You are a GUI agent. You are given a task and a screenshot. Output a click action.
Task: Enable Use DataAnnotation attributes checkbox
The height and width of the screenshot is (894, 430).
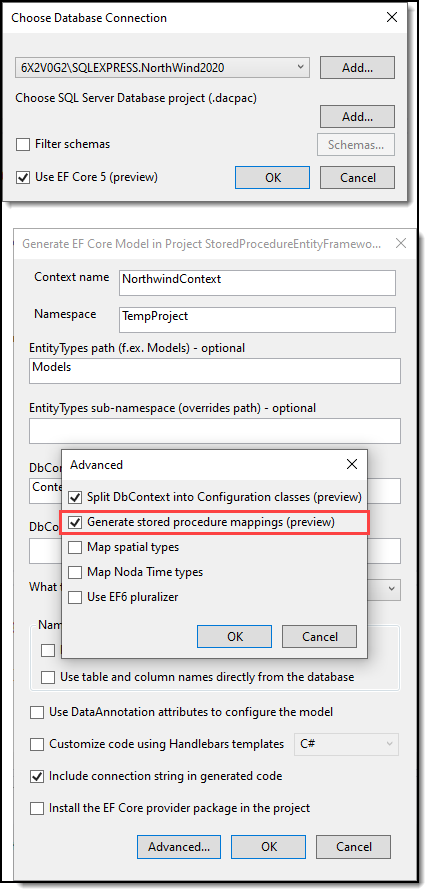pos(37,713)
